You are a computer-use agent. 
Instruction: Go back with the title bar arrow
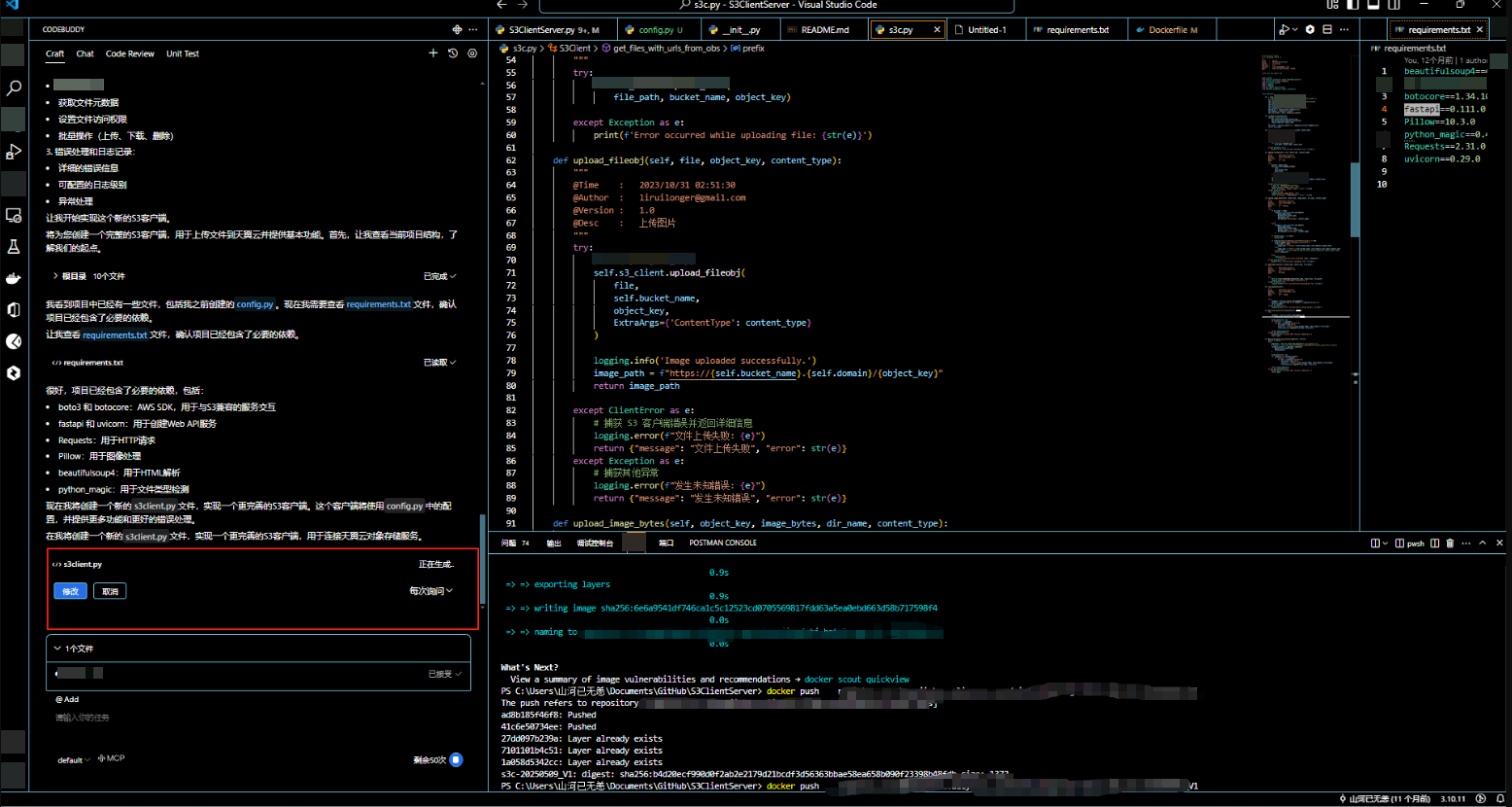click(x=501, y=5)
